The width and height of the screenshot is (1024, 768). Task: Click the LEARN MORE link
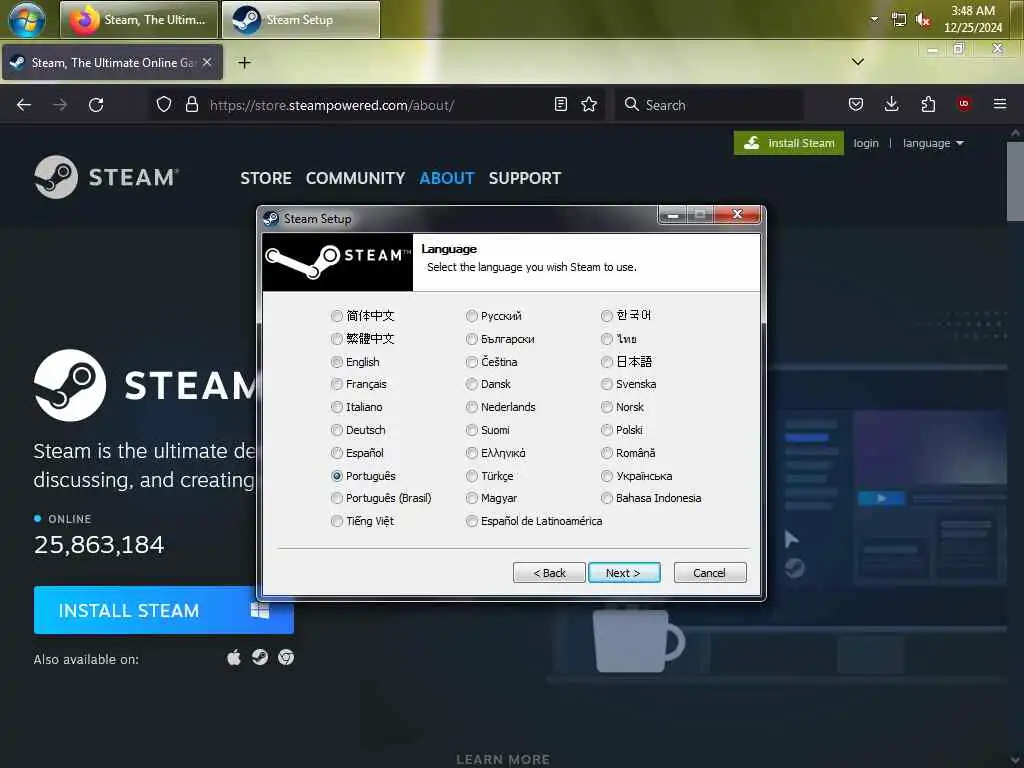click(503, 760)
